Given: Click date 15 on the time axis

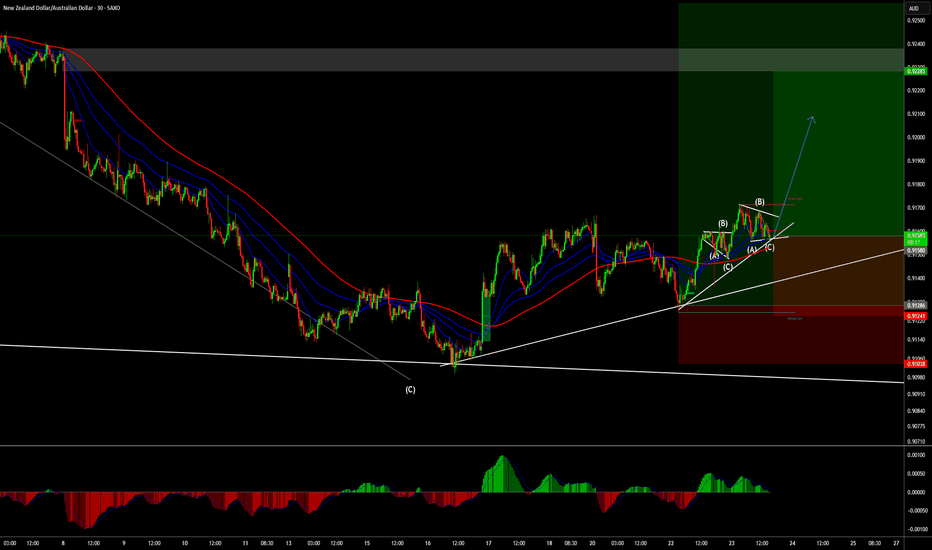Looking at the screenshot, I should (x=367, y=543).
